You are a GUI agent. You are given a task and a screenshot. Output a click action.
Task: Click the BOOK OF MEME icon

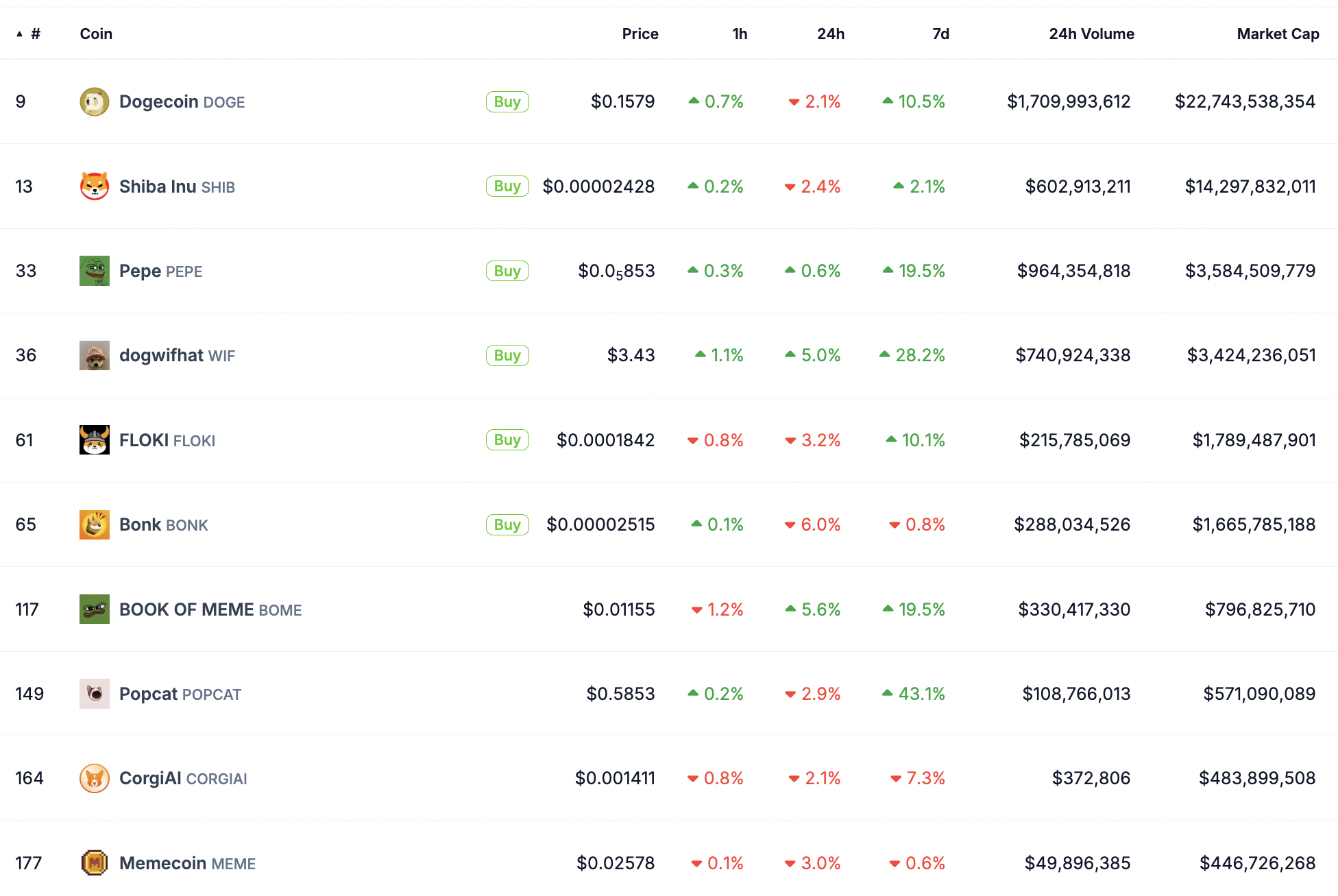[x=95, y=609]
